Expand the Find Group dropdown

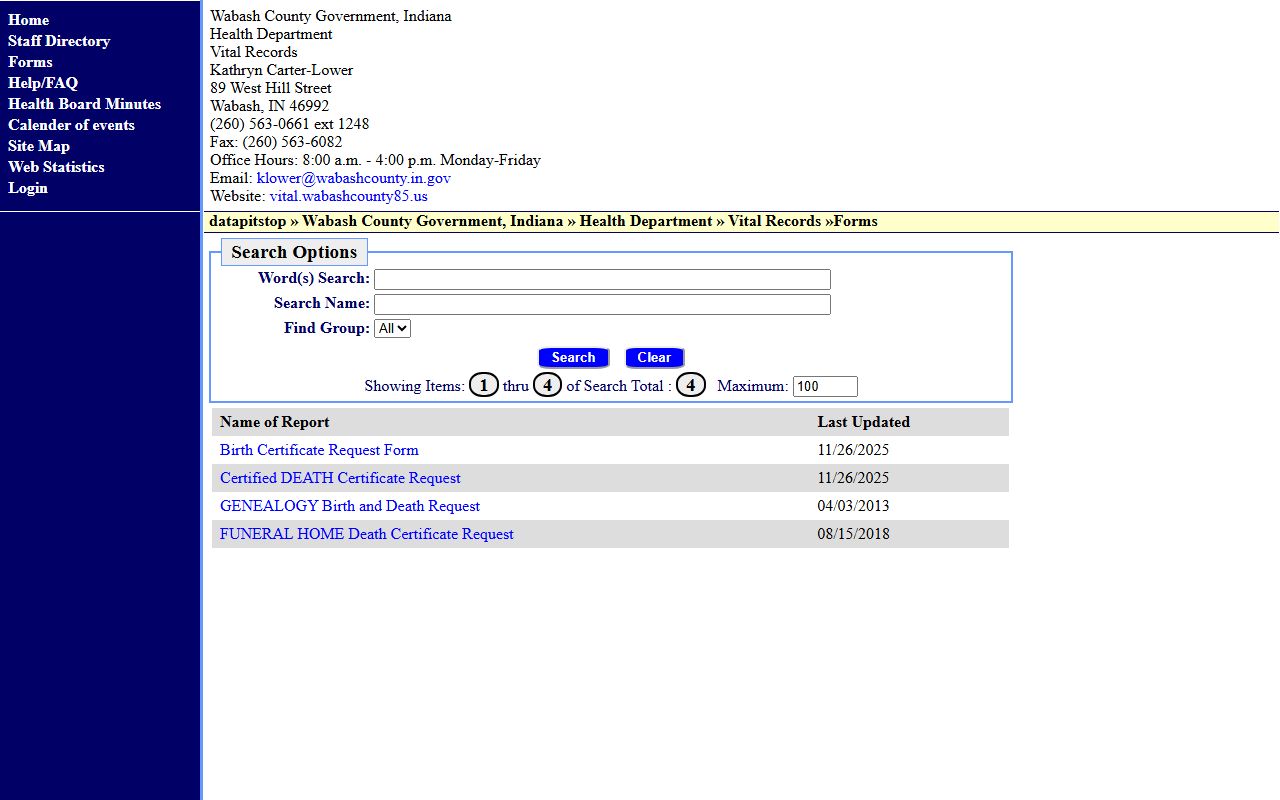392,328
